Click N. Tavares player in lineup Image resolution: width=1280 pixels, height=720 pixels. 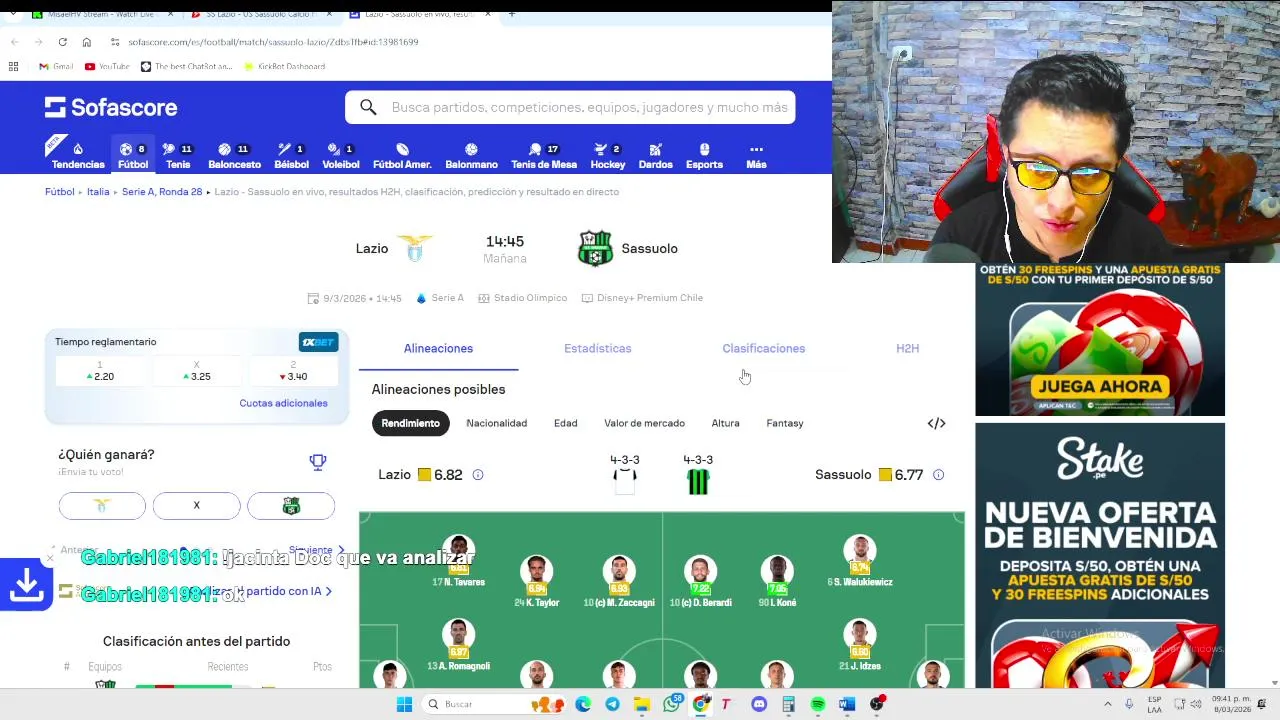pos(458,562)
